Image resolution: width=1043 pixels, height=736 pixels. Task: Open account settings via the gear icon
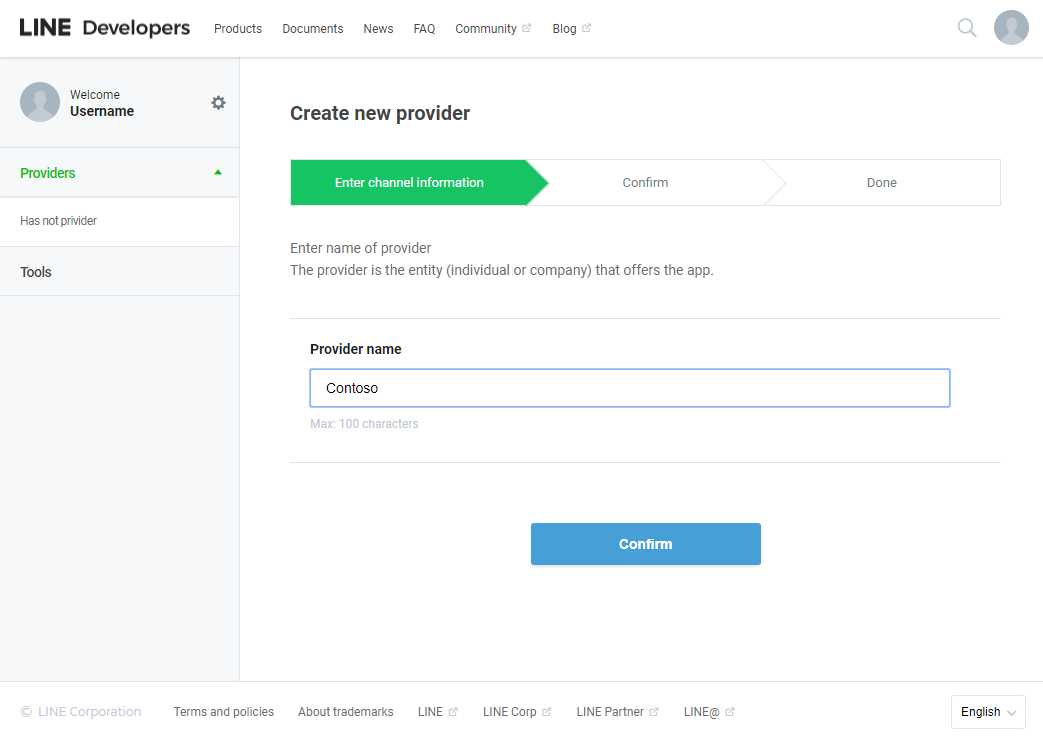pyautogui.click(x=218, y=102)
